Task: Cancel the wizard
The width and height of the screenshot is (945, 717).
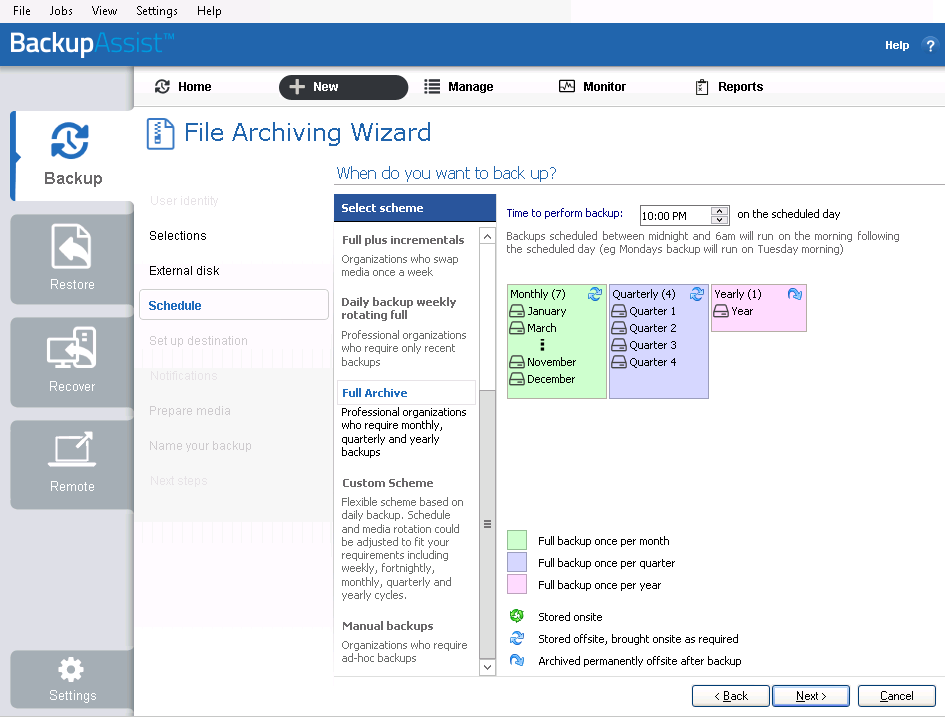Action: (897, 696)
